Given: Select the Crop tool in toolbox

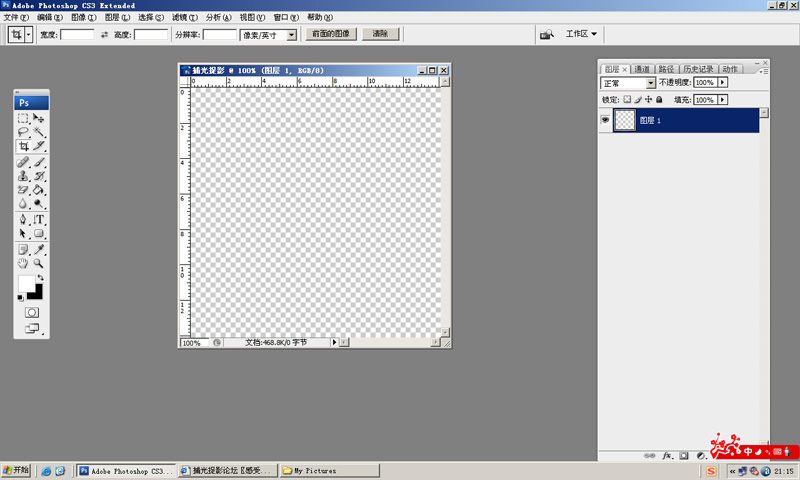Looking at the screenshot, I should (x=23, y=146).
